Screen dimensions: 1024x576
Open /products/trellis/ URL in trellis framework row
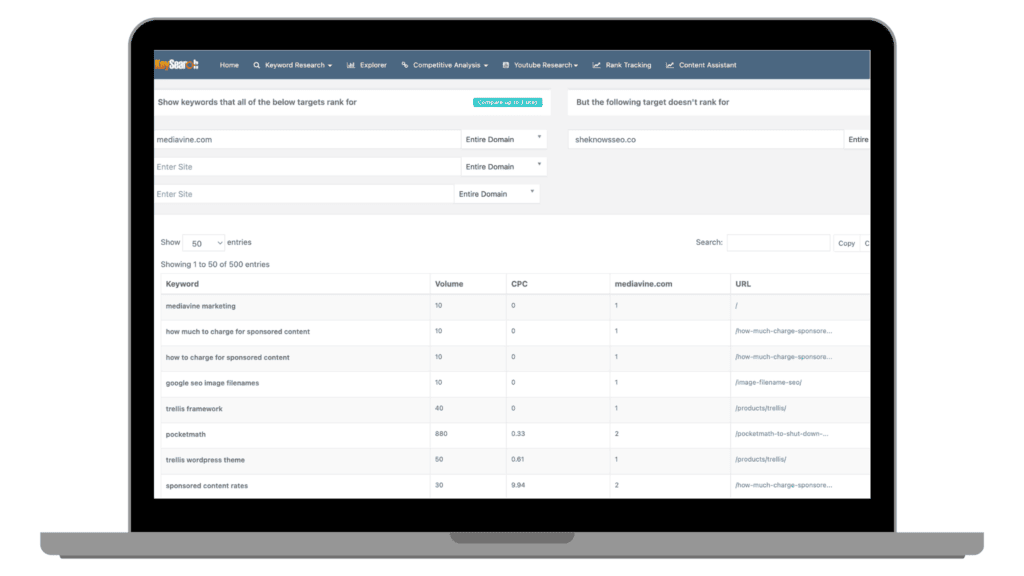tap(760, 408)
